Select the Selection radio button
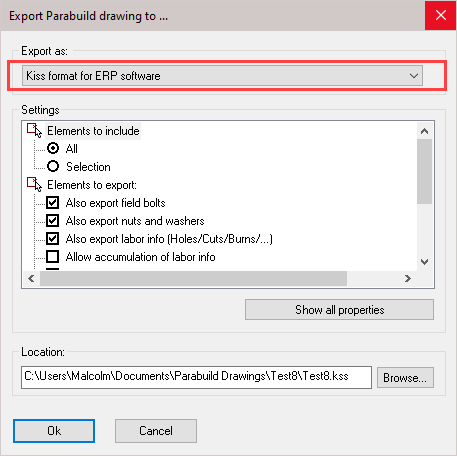 [53, 166]
